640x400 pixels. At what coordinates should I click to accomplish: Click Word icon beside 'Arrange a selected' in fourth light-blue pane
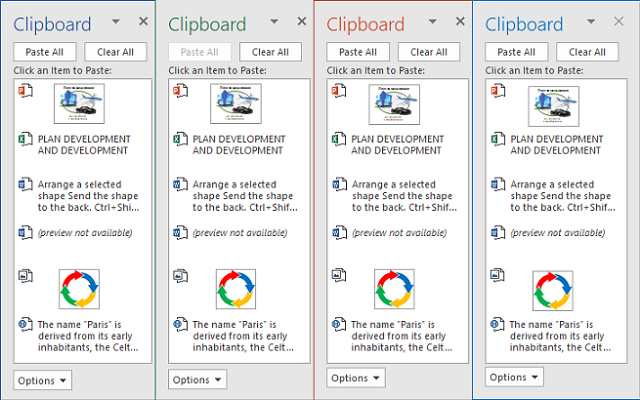click(498, 184)
